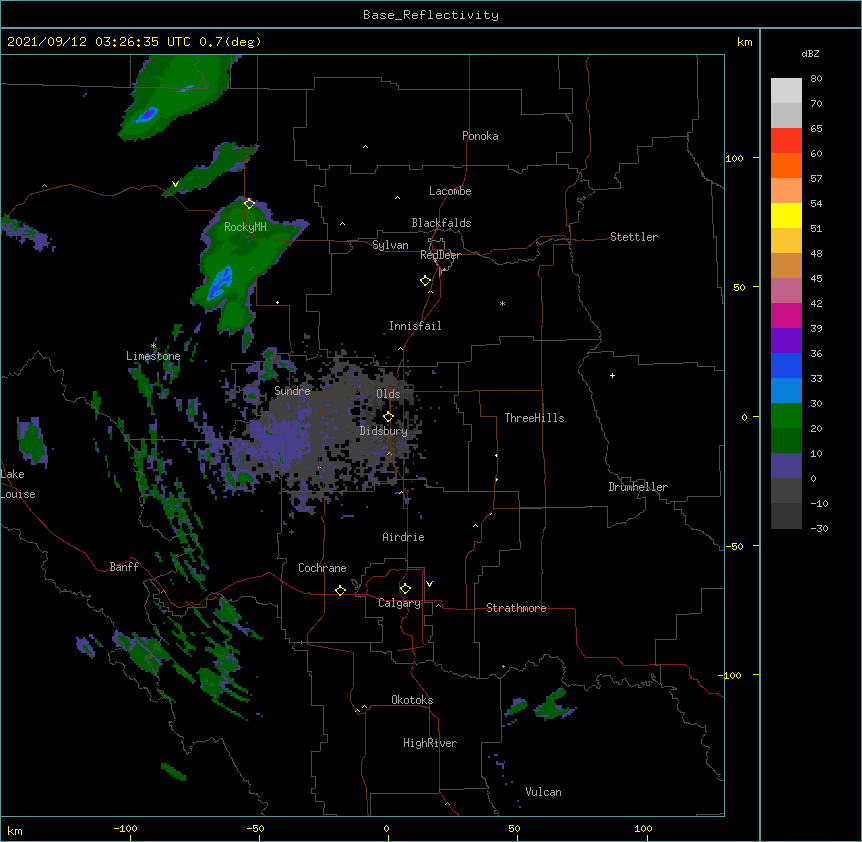Click the green echo east of Vulcan area
862x842 pixels.
554,705
